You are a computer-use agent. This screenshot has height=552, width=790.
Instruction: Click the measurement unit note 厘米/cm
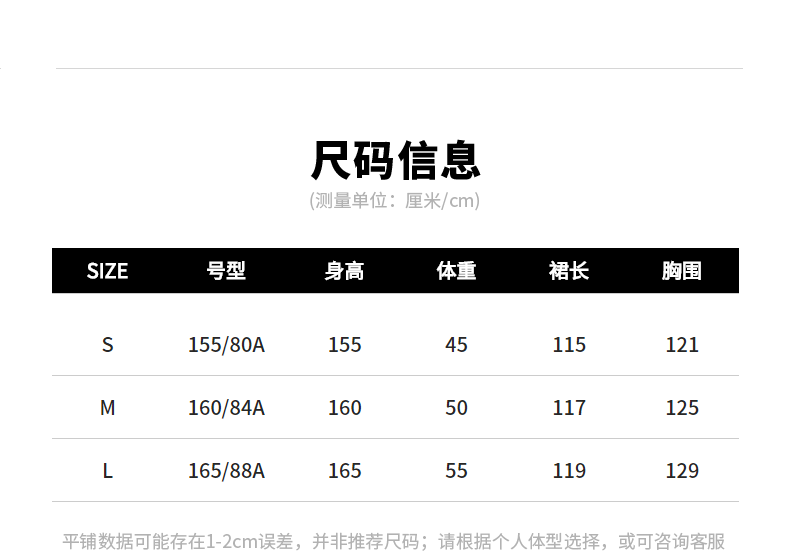[x=395, y=201]
